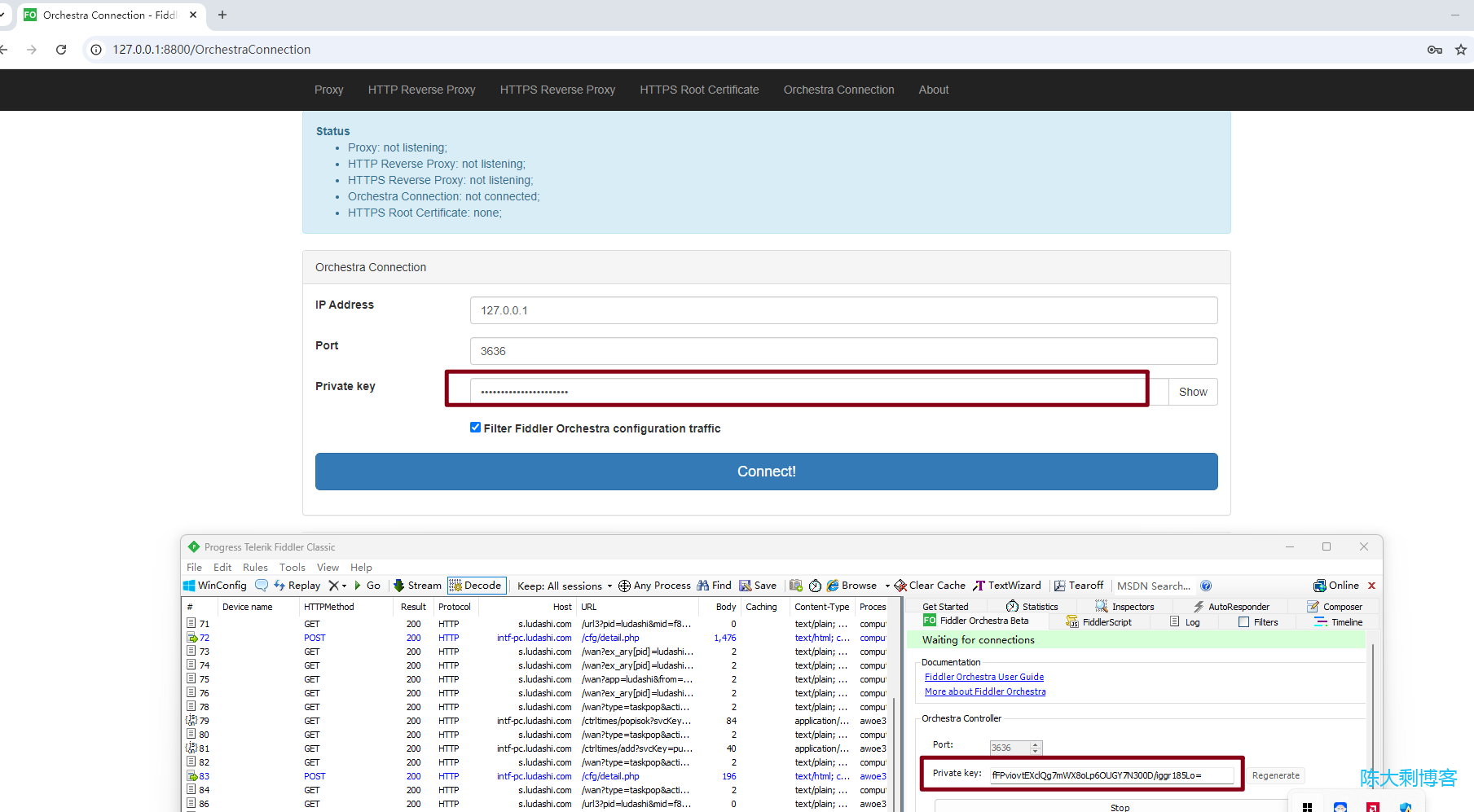Viewport: 1474px width, 812px height.
Task: Switch to the Timeline tab
Action: (1338, 622)
